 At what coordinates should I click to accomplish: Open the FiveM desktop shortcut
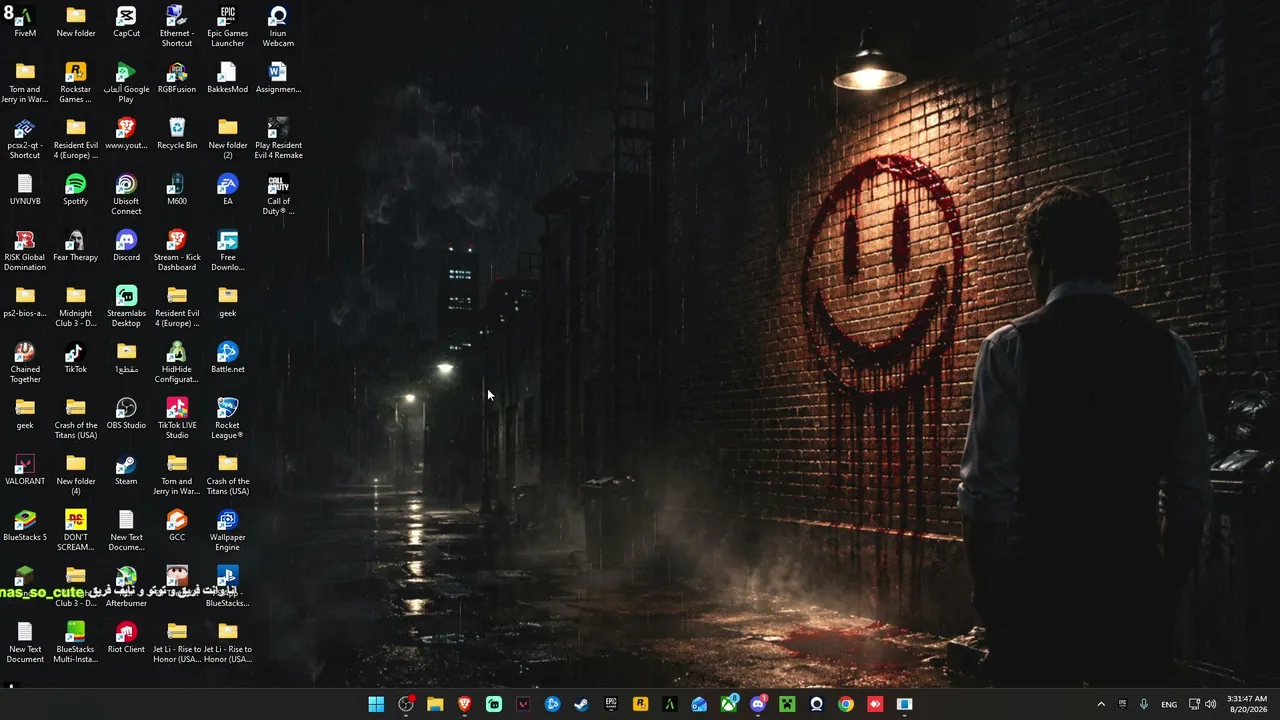25,22
